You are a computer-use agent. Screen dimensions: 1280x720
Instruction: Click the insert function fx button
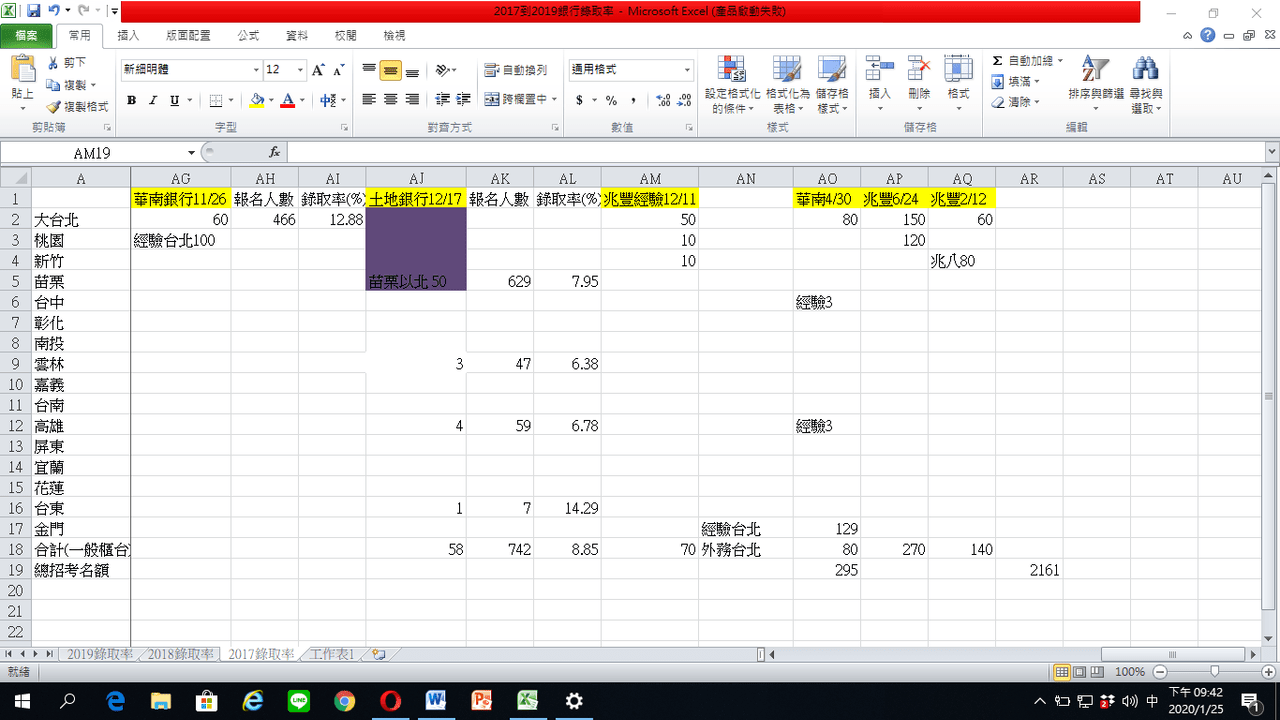click(274, 152)
